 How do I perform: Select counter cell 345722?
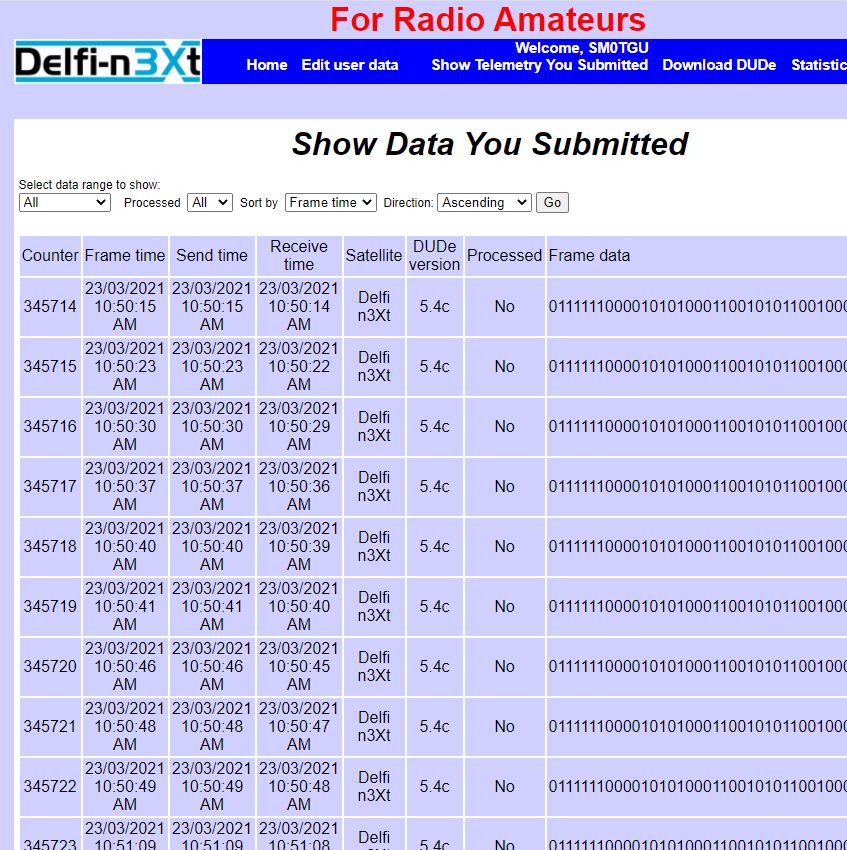point(50,787)
